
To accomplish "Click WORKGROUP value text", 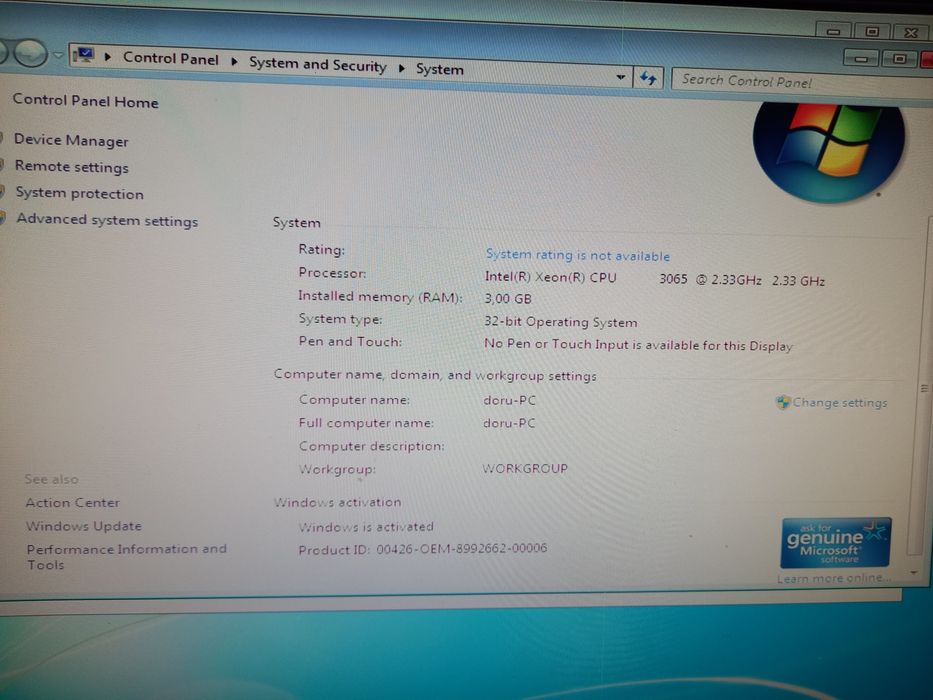I will pyautogui.click(x=525, y=468).
